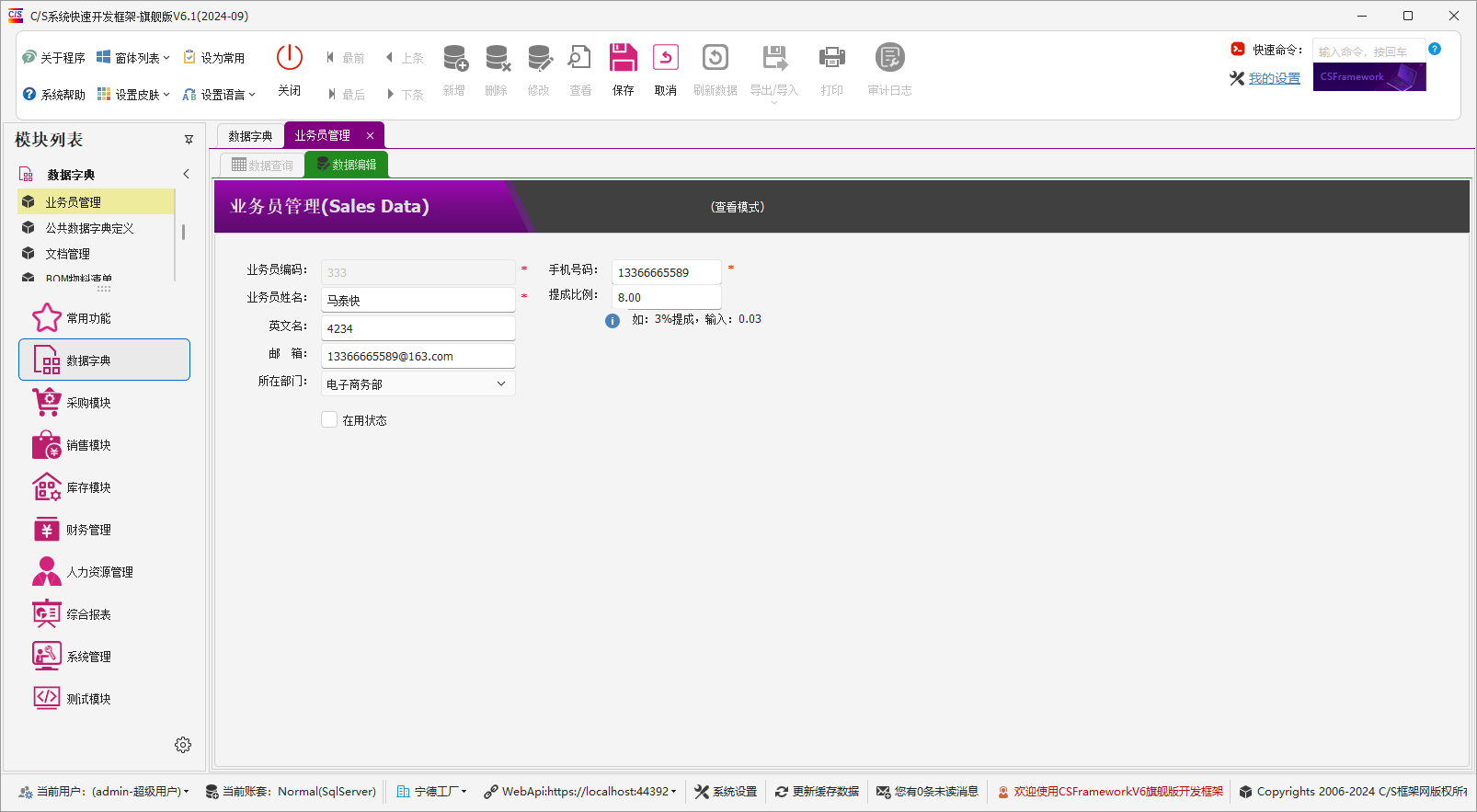Open the Test module (测试模块)

tap(104, 698)
